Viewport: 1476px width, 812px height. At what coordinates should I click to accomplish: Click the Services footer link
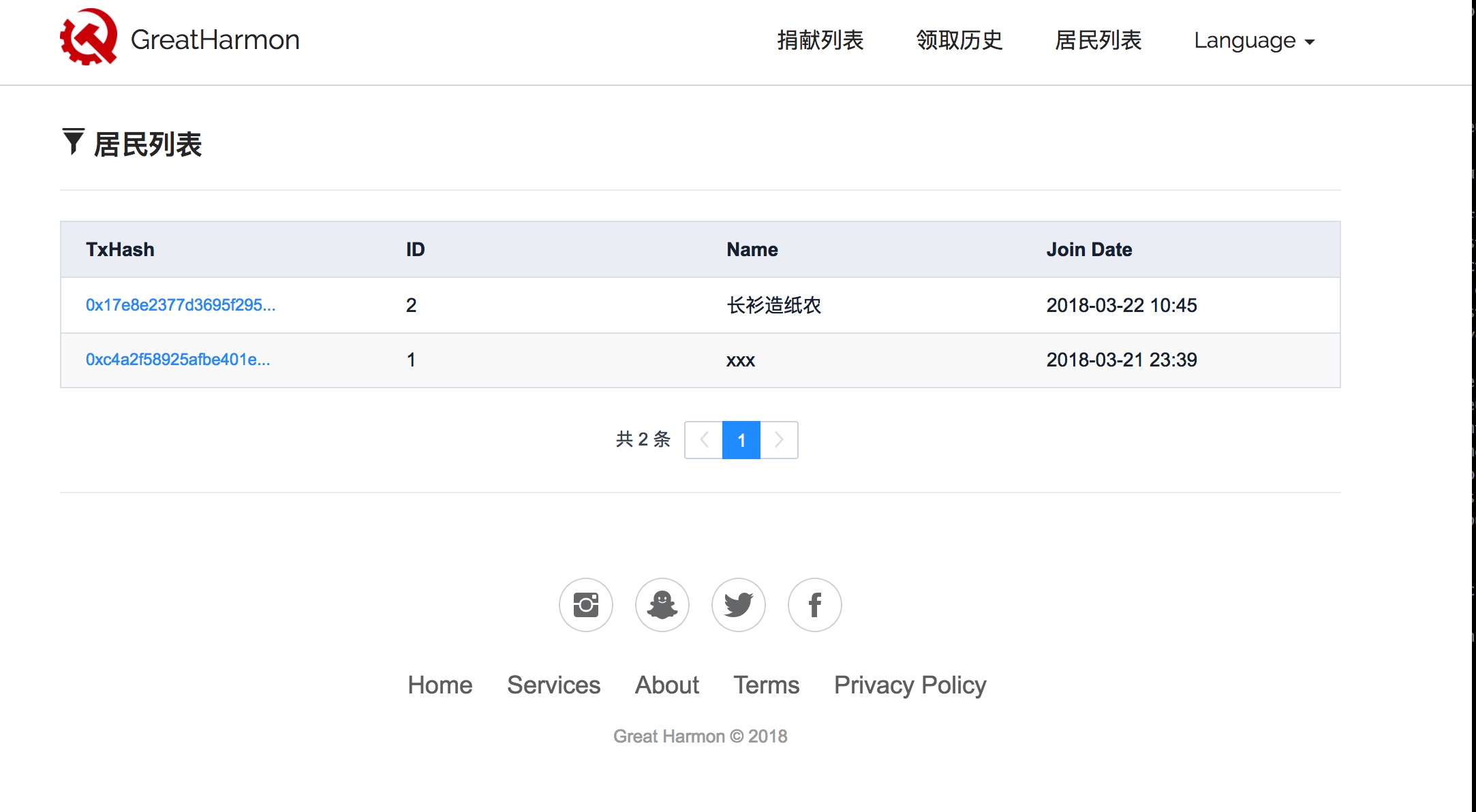pyautogui.click(x=553, y=685)
